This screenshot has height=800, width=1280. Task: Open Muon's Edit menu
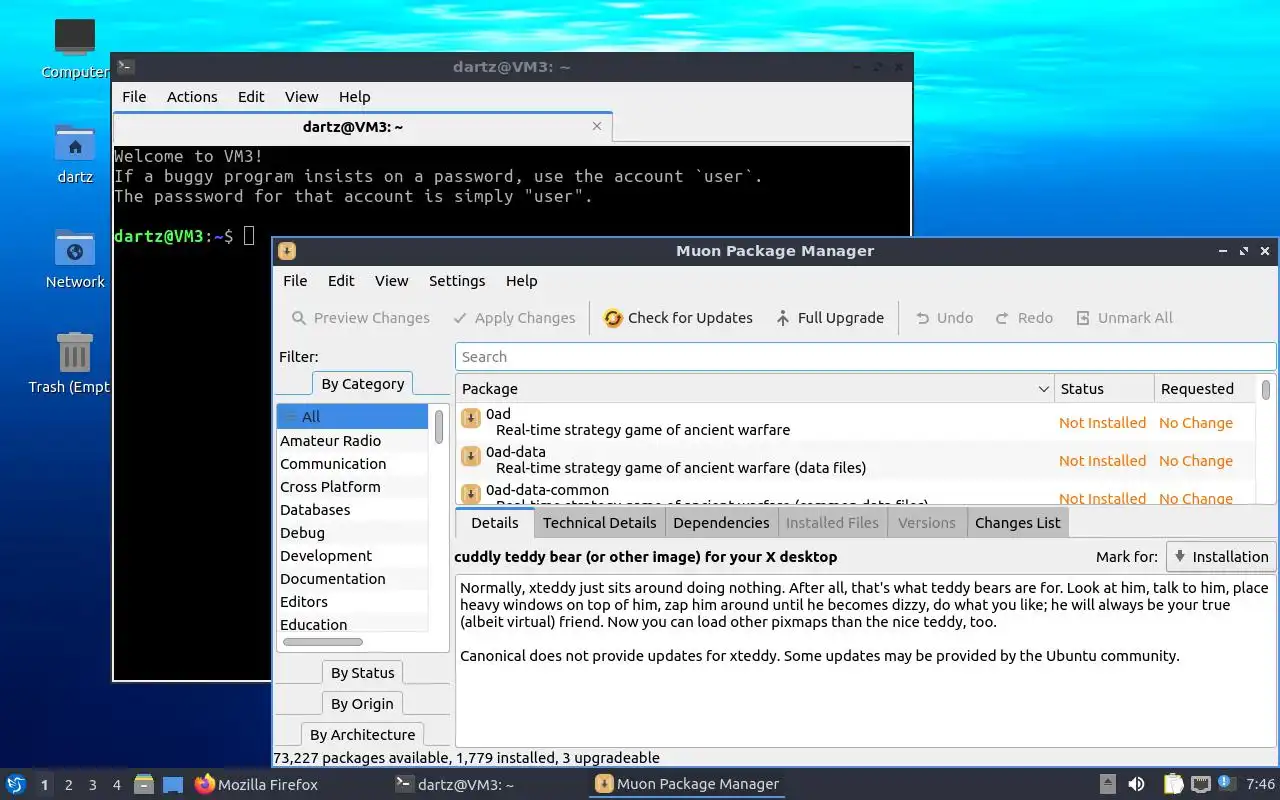pyautogui.click(x=341, y=281)
